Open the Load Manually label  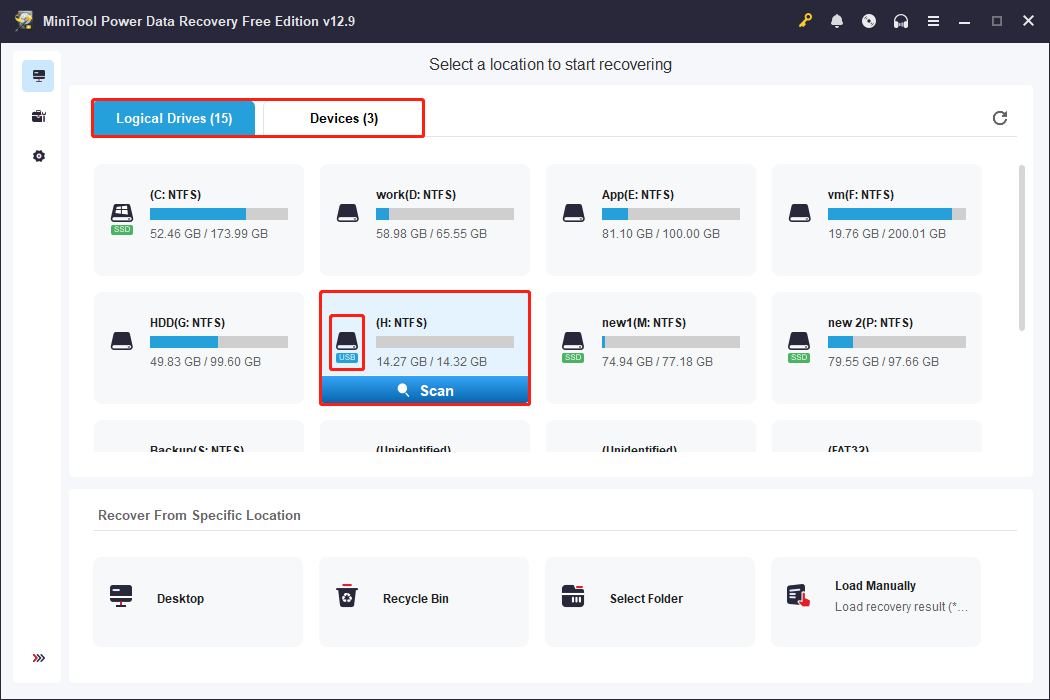click(875, 585)
